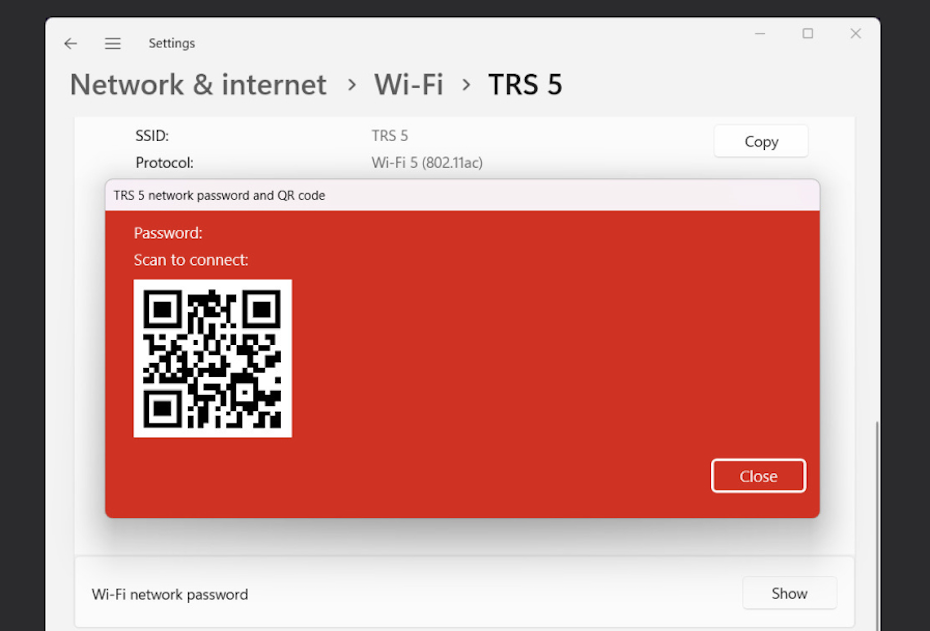Close the password and QR code dialog
Viewport: 930px width, 631px height.
tap(758, 476)
